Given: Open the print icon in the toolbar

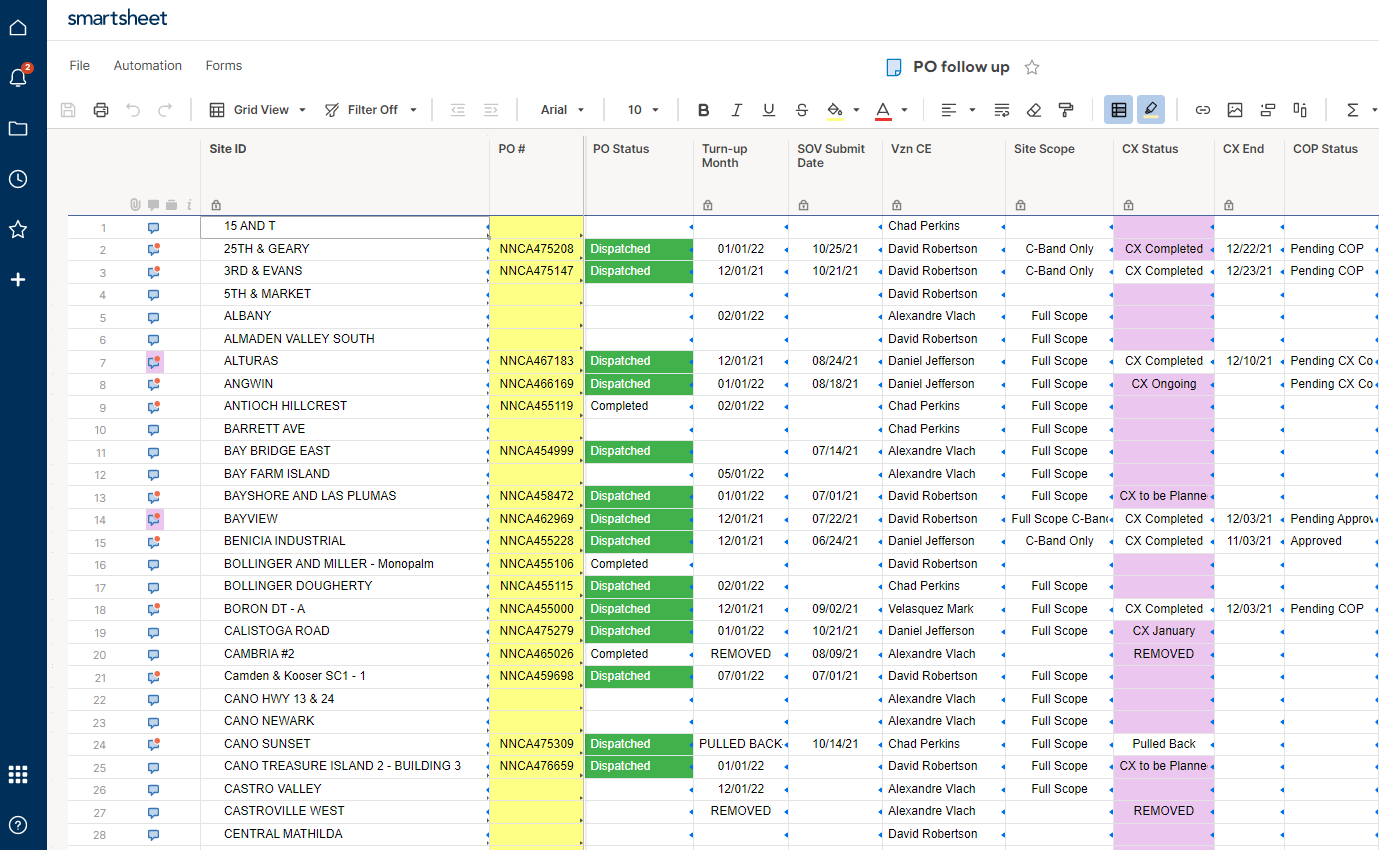Looking at the screenshot, I should point(100,110).
